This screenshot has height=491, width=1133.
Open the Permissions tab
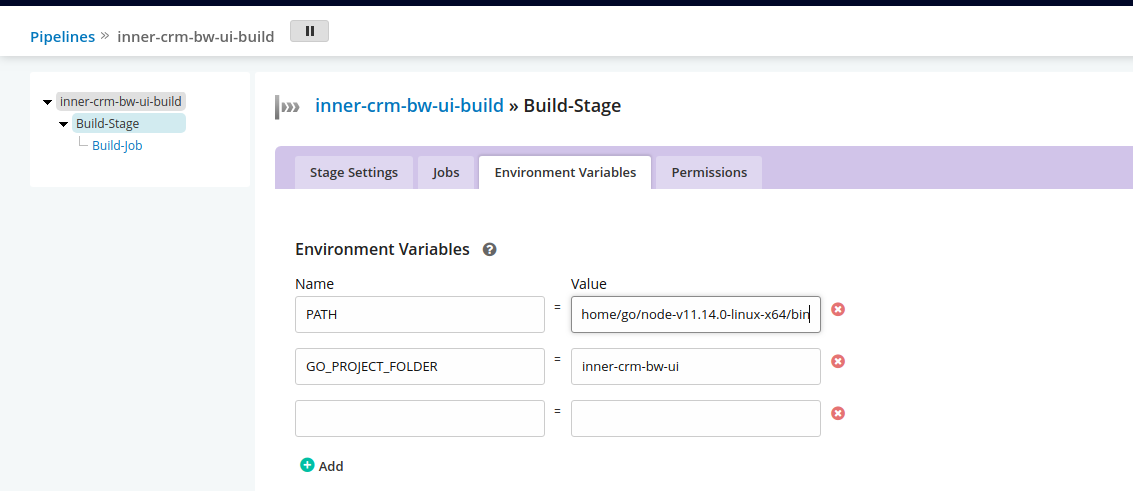[x=709, y=172]
